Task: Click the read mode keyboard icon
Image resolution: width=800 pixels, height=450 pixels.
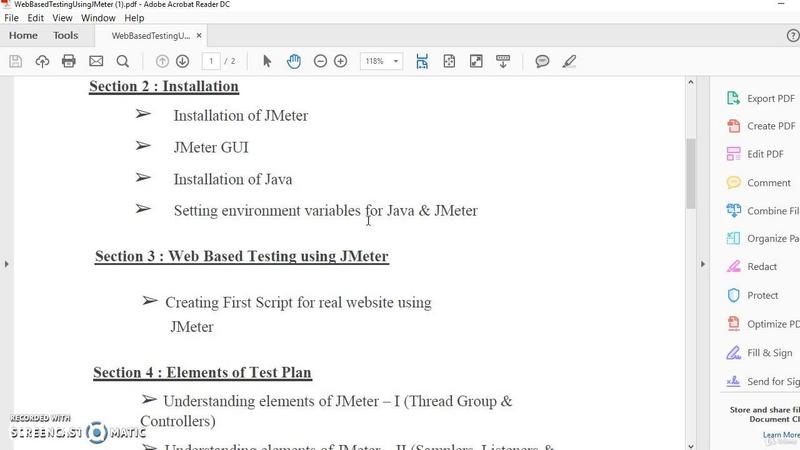Action: (x=503, y=62)
